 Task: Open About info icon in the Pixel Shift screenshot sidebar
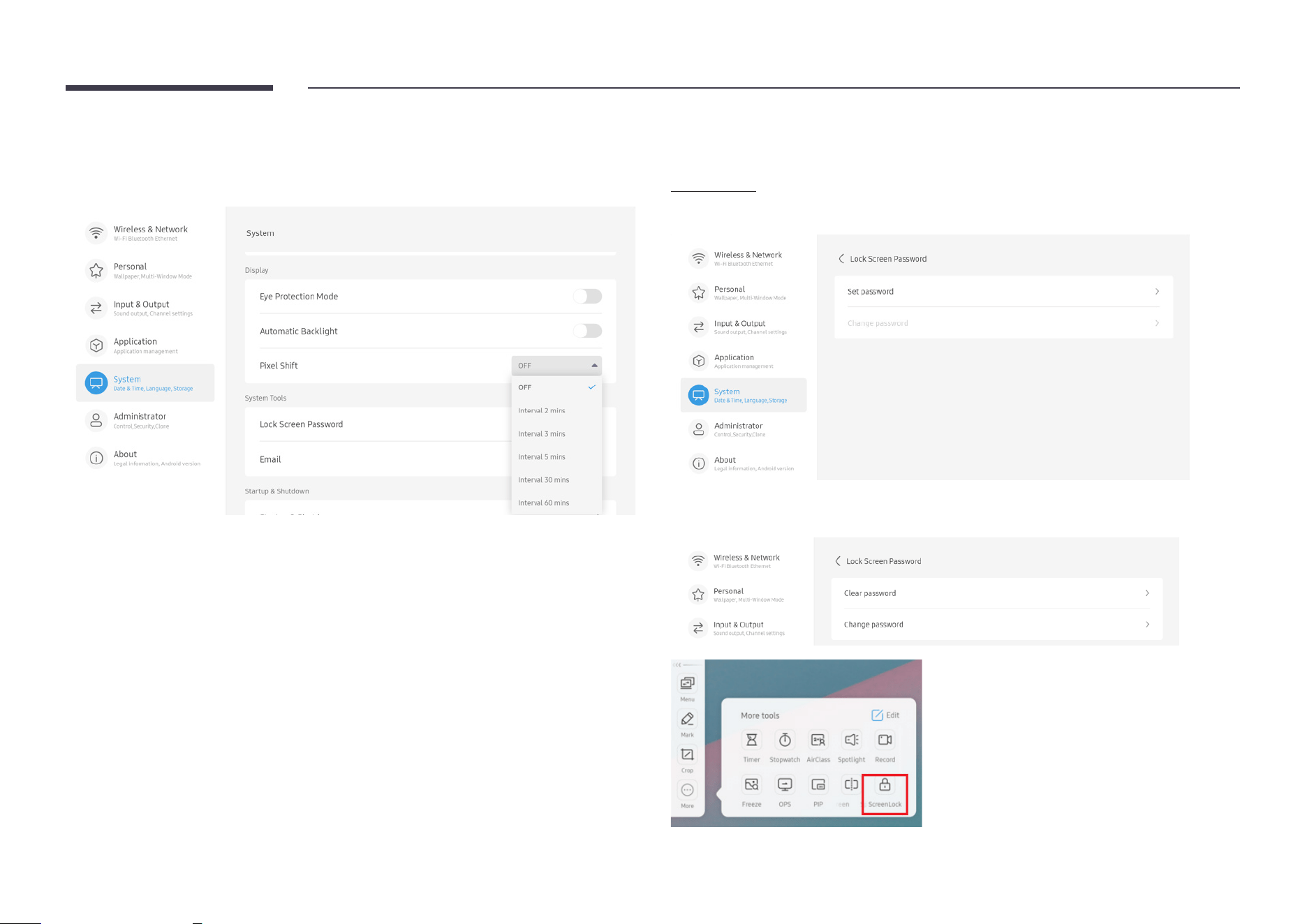pos(96,458)
